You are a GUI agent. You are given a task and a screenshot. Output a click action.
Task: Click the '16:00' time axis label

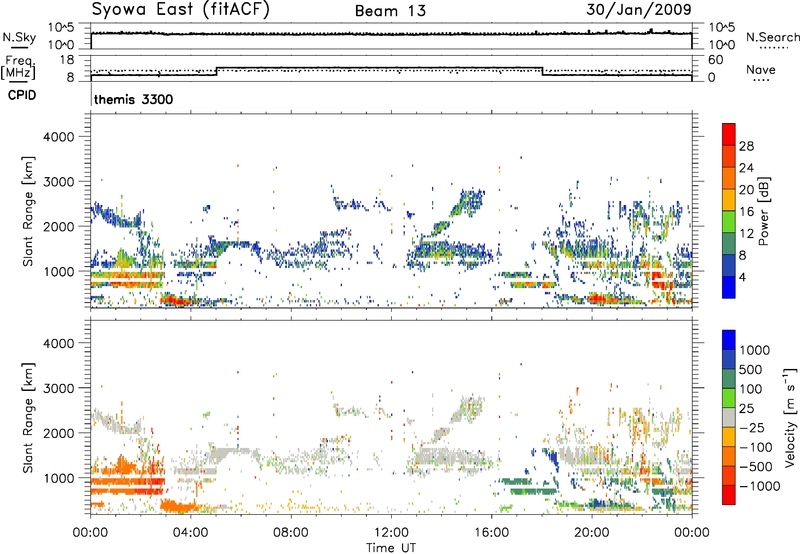(x=491, y=533)
